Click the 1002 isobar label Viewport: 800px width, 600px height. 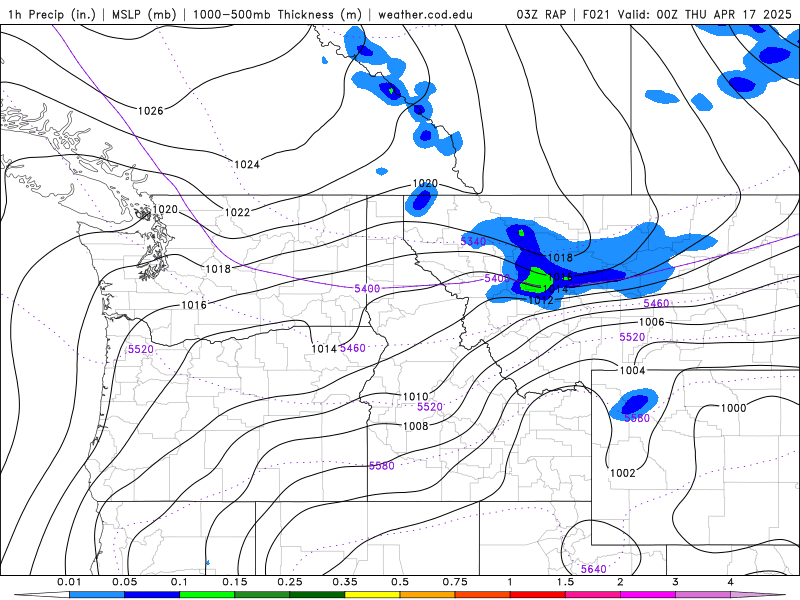click(623, 473)
